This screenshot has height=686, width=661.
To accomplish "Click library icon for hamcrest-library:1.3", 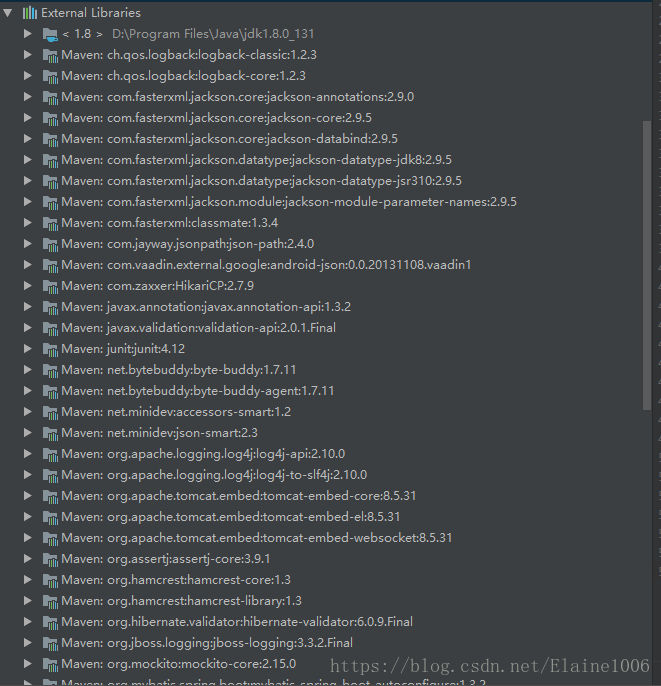I will tap(50, 601).
